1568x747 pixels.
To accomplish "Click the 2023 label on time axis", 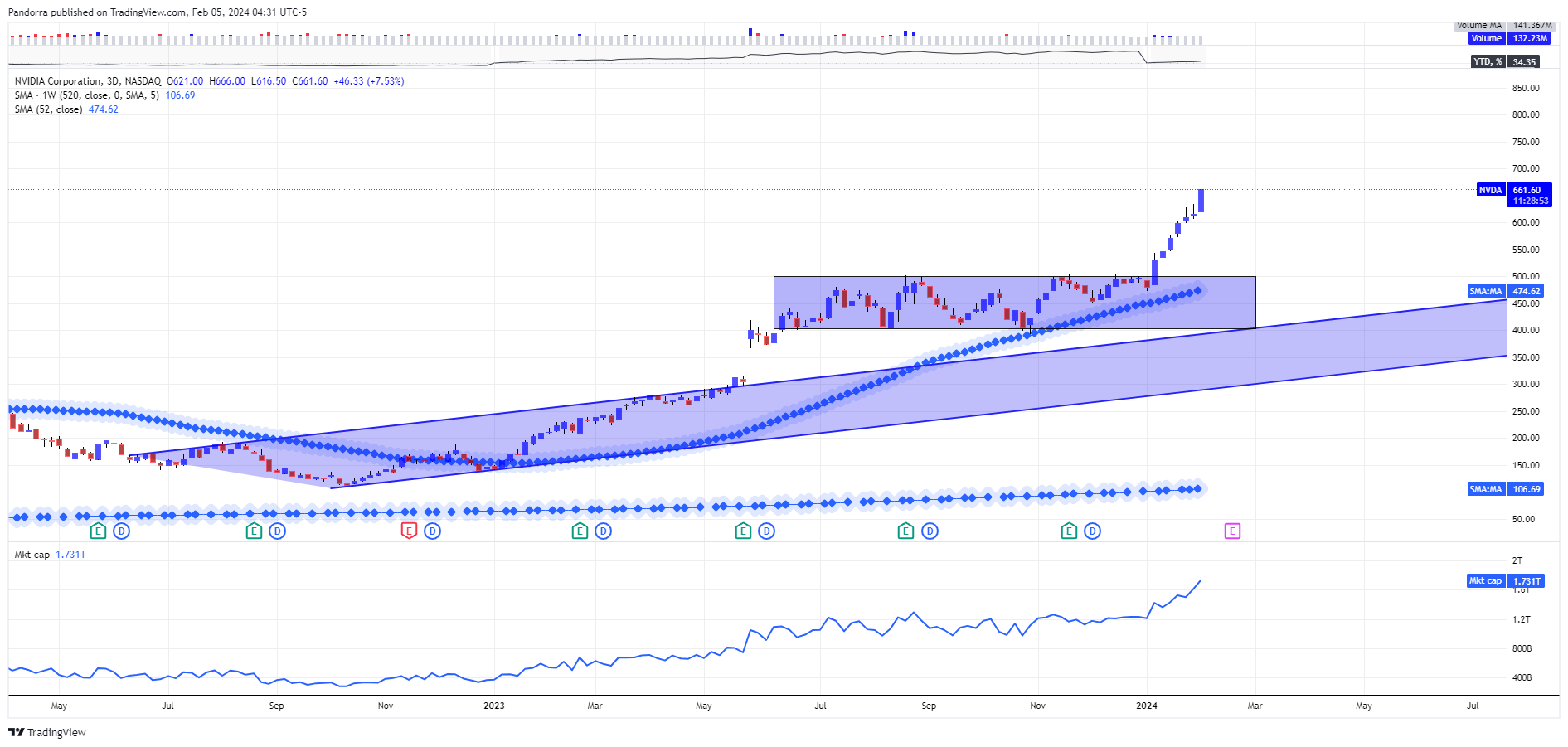I will tap(494, 706).
